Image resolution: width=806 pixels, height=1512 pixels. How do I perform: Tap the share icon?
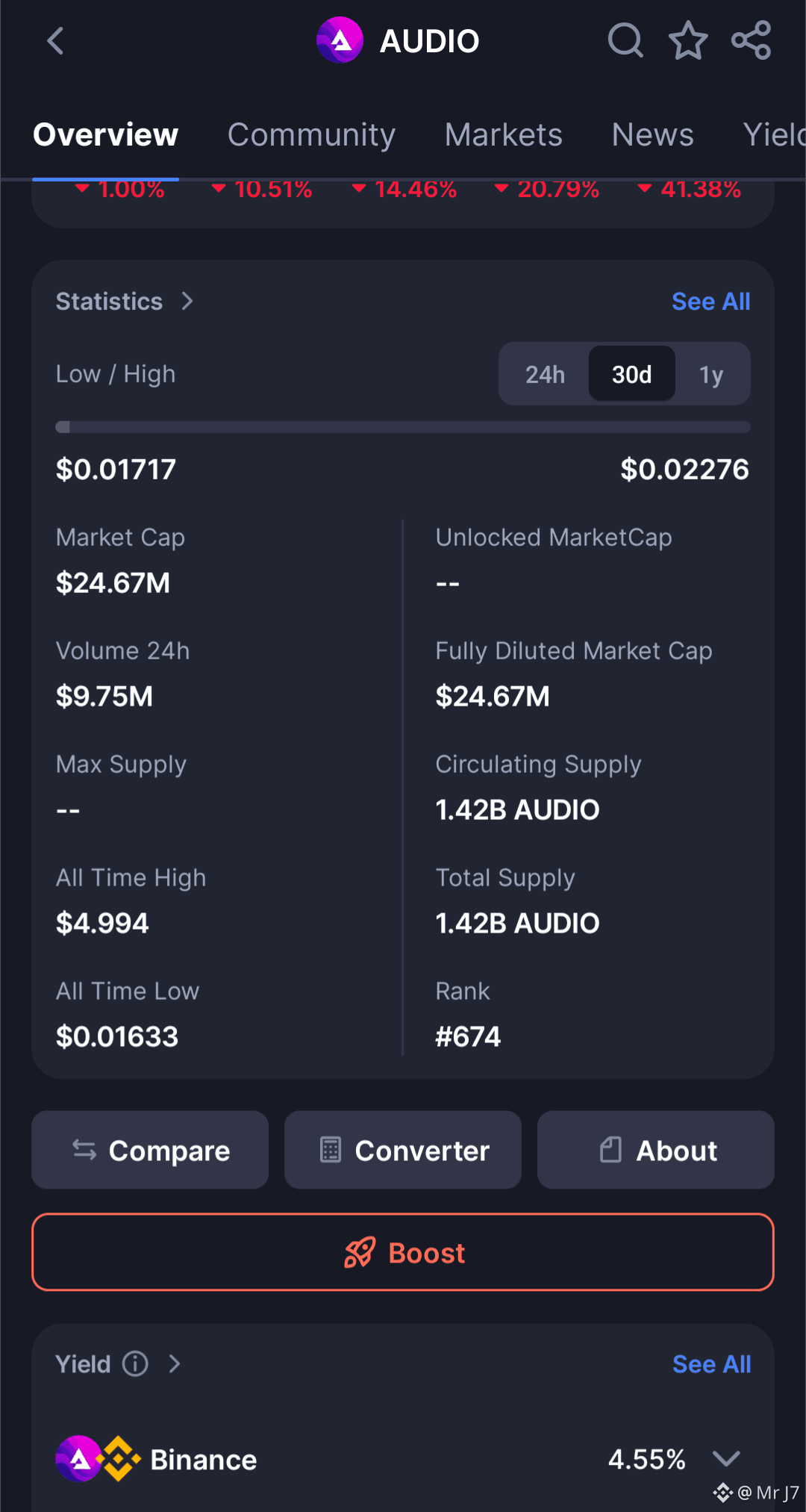point(751,40)
